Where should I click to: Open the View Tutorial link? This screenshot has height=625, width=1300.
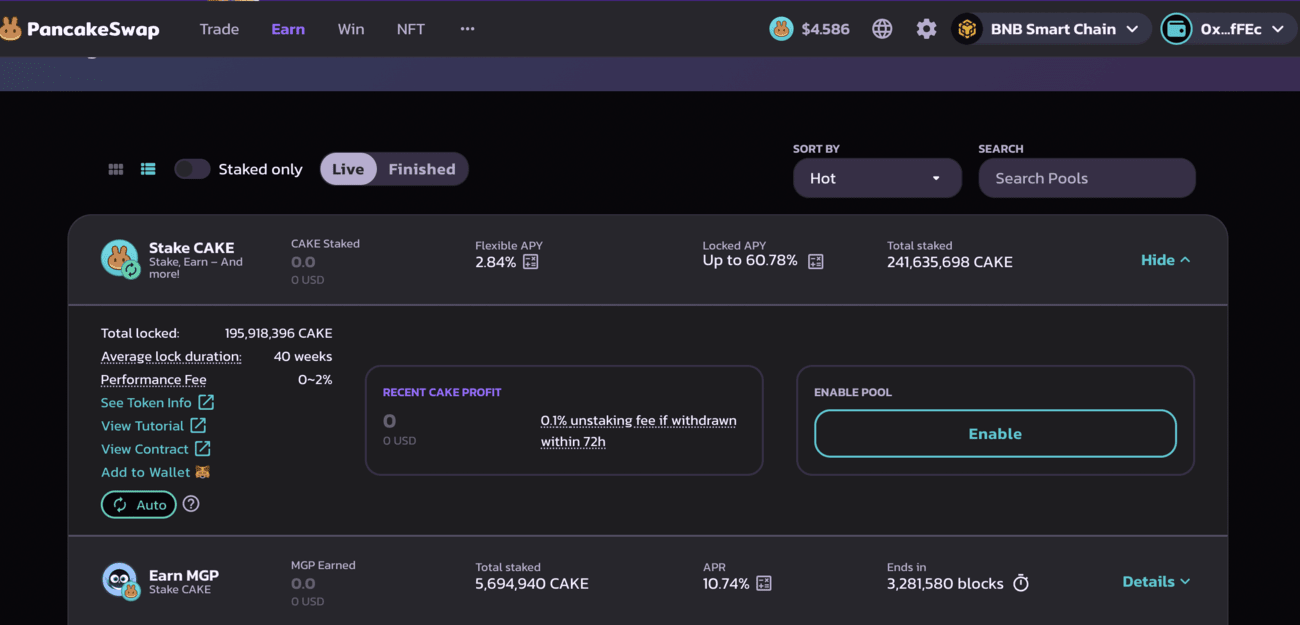tap(143, 426)
